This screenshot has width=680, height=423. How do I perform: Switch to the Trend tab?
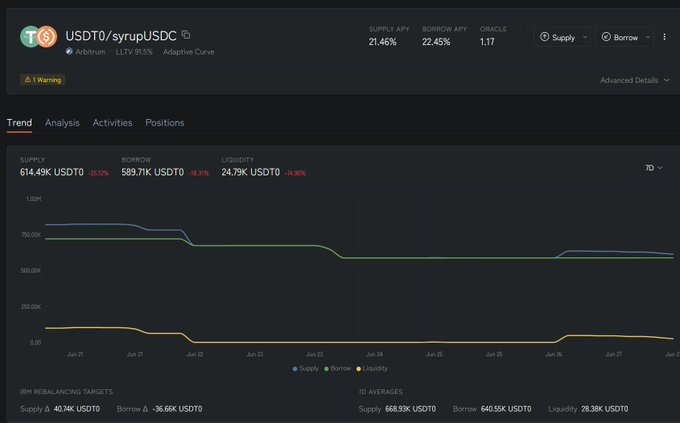tap(19, 123)
